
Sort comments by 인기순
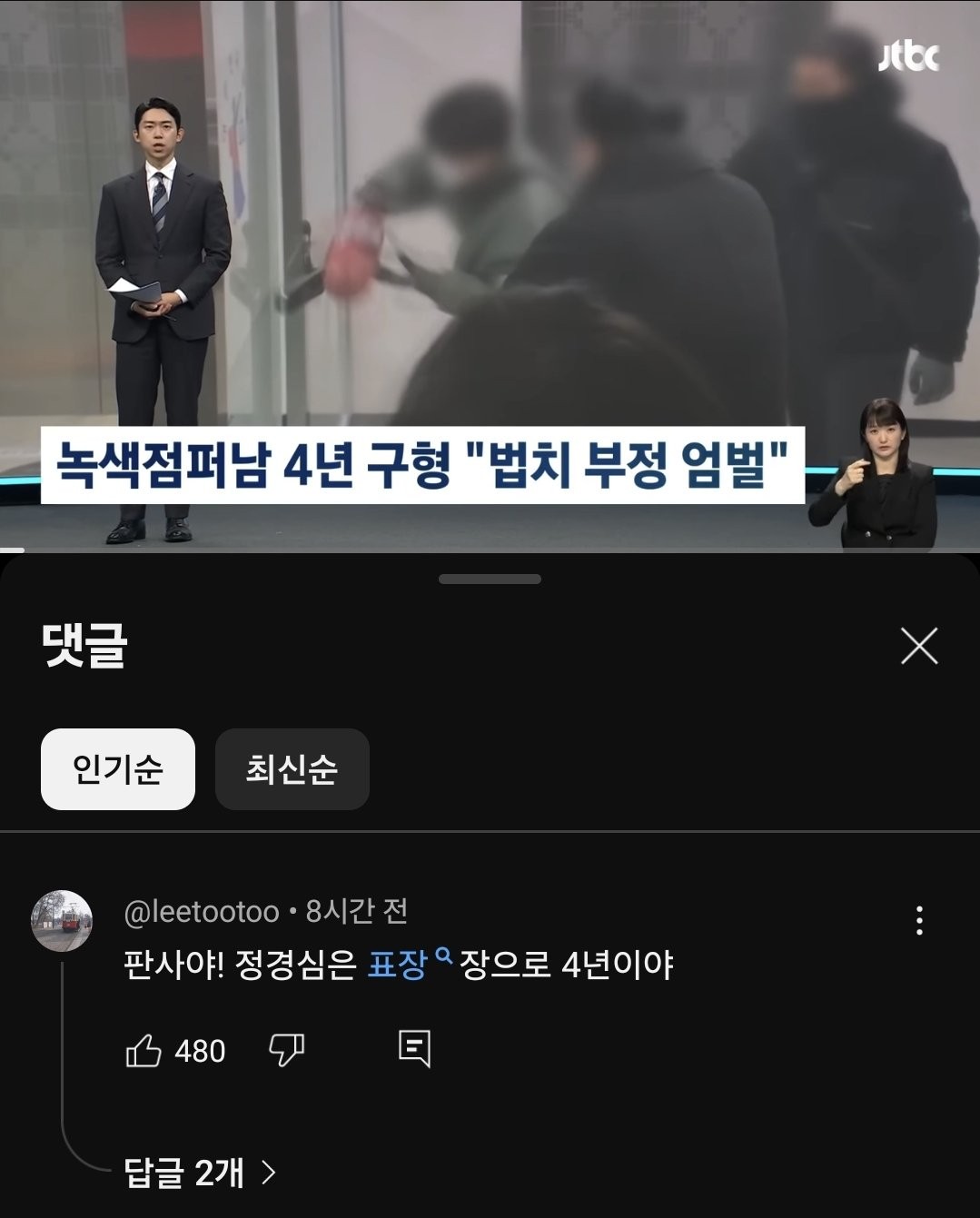click(118, 769)
